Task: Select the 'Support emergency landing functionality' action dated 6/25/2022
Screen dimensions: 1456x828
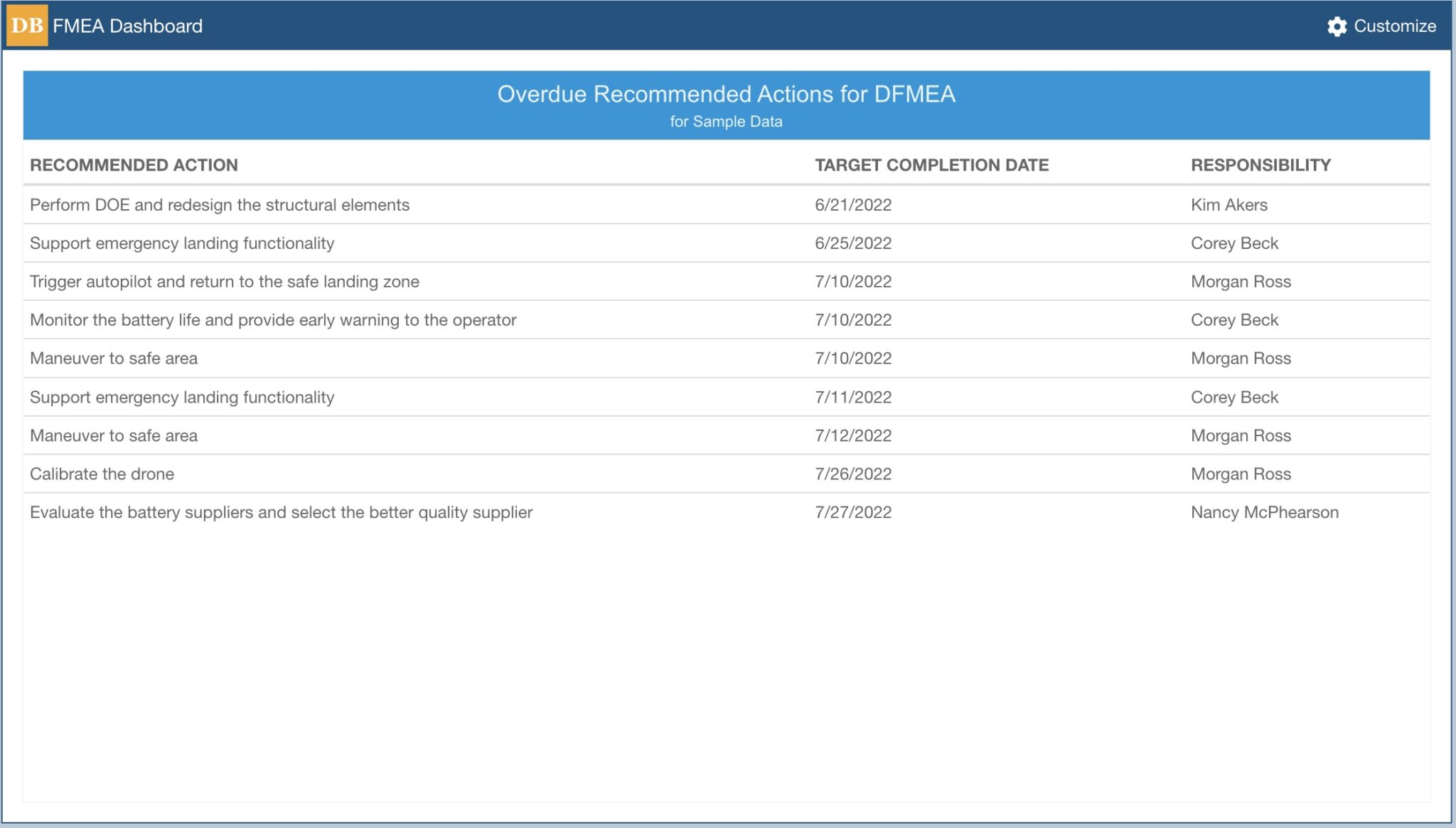Action: (181, 243)
